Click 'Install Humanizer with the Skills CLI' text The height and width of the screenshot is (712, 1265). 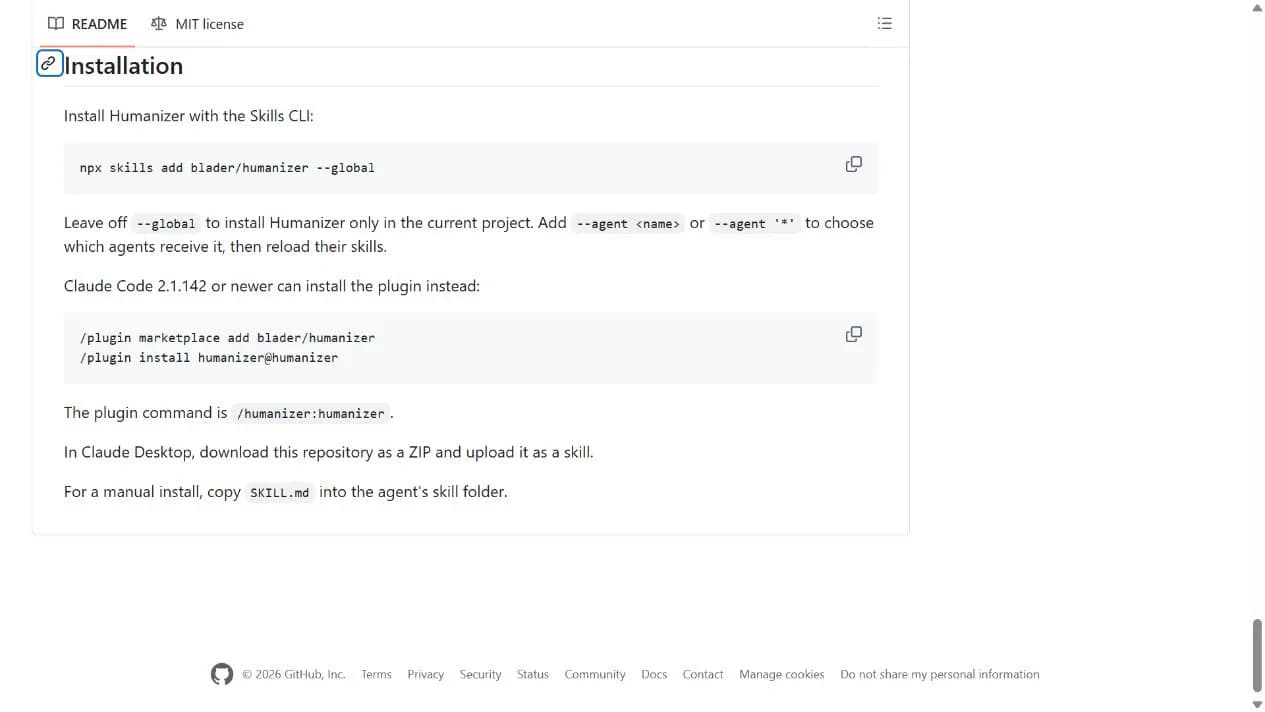(188, 116)
